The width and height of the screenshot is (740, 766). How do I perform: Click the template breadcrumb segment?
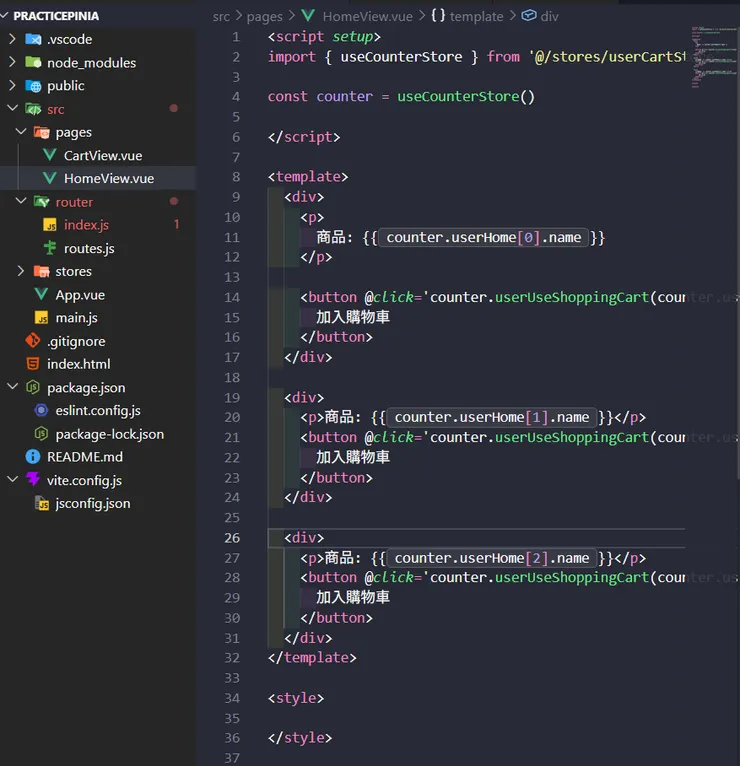click(476, 17)
